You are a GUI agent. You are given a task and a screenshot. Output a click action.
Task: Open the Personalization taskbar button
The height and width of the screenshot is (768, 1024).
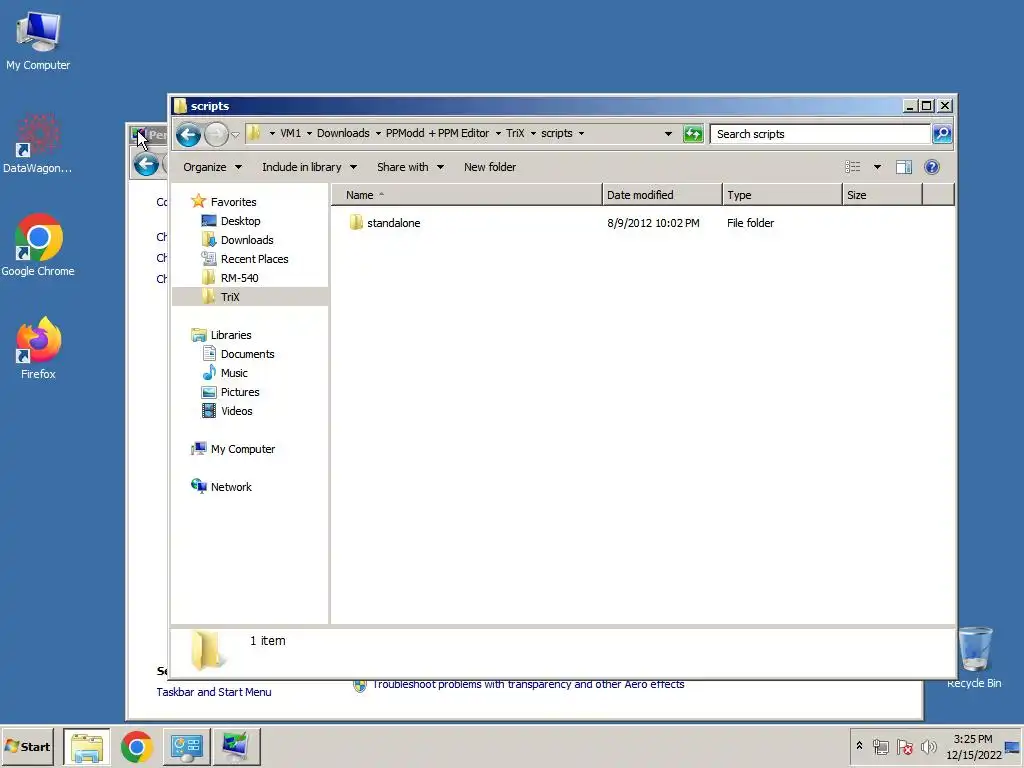coord(236,746)
